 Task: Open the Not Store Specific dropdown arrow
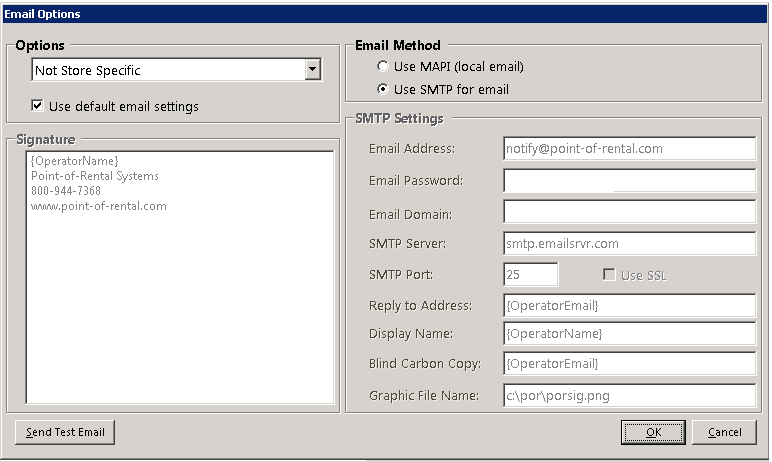click(313, 70)
